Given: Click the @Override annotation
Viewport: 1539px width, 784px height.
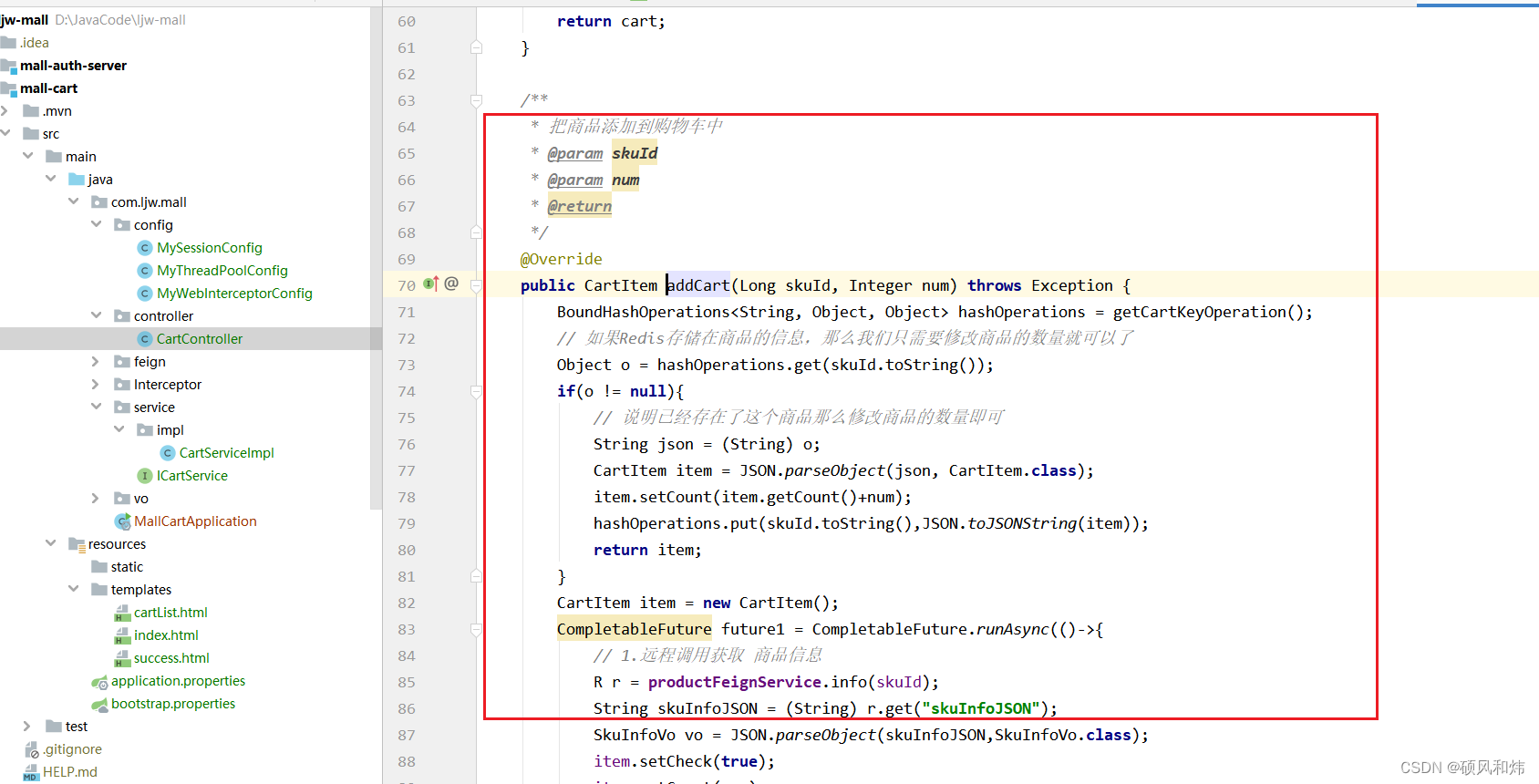Looking at the screenshot, I should click(x=561, y=259).
